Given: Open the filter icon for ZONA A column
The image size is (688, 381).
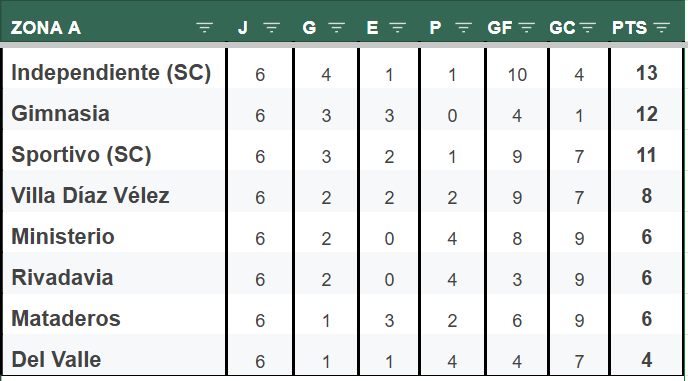Looking at the screenshot, I should point(204,28).
